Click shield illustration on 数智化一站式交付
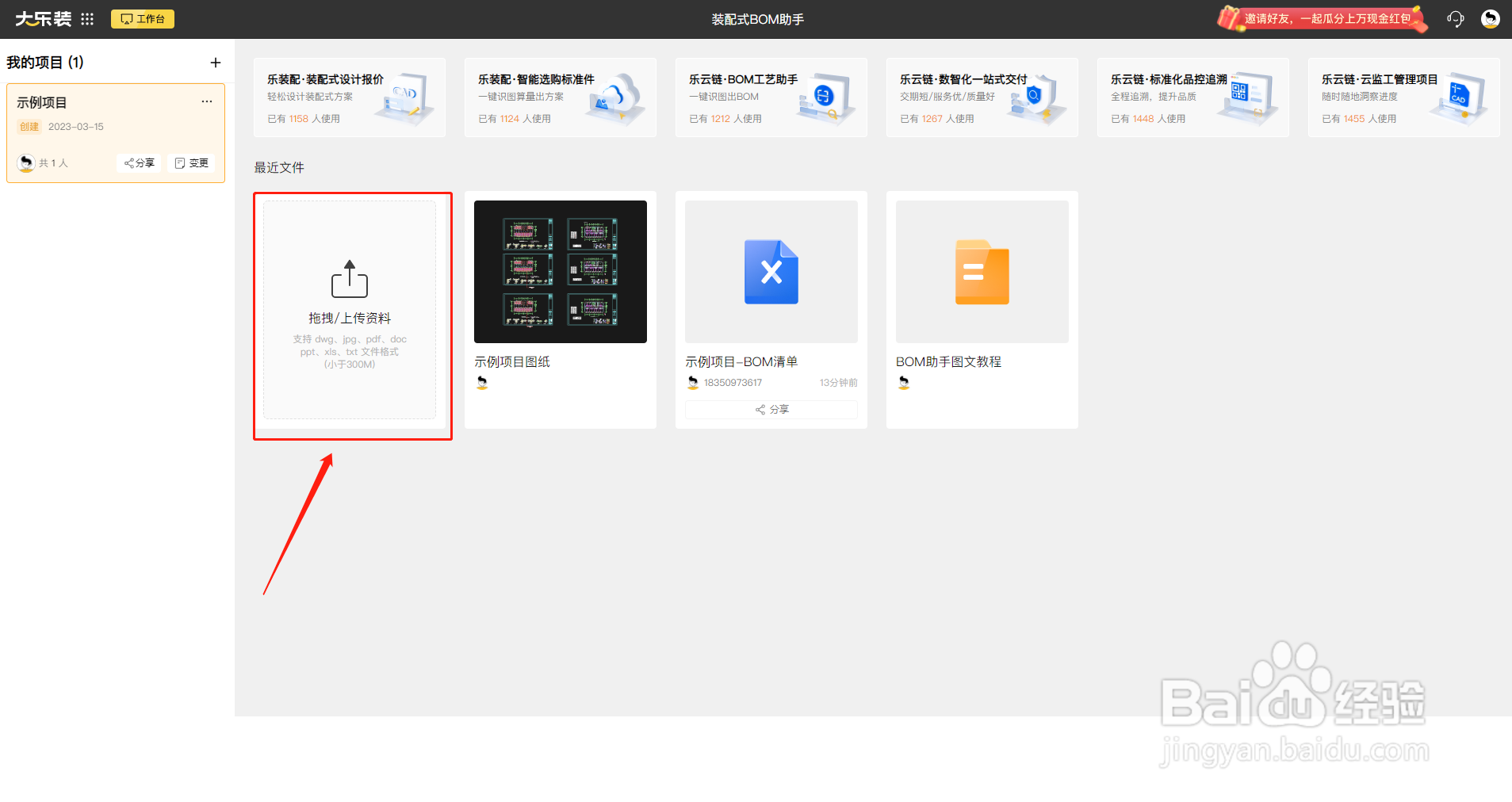This screenshot has height=802, width=1512. click(x=1036, y=99)
